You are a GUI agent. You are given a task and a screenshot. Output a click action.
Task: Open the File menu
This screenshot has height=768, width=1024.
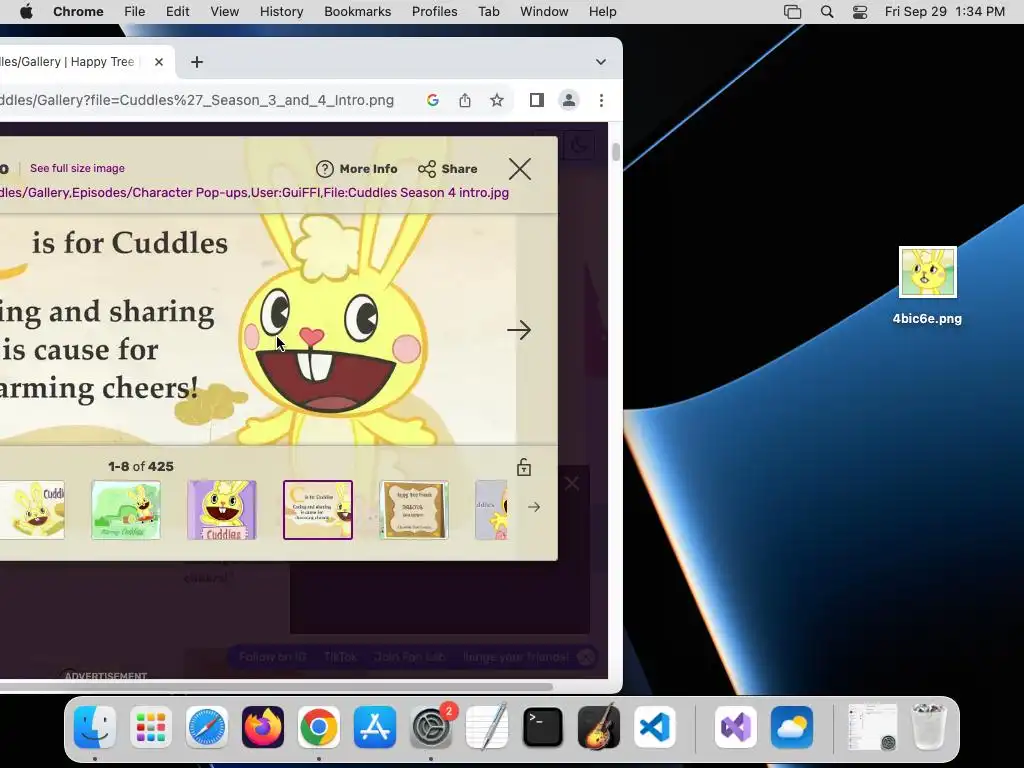pyautogui.click(x=135, y=12)
